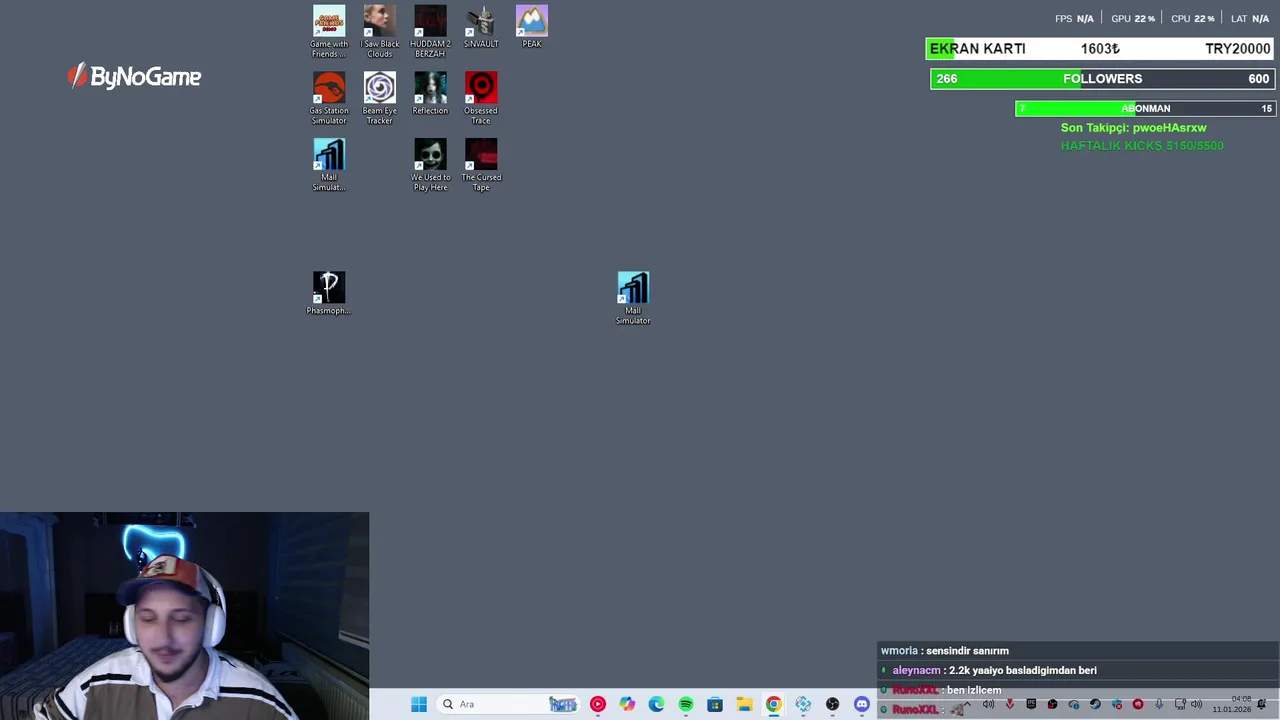Image resolution: width=1280 pixels, height=720 pixels.
Task: Click the microphone icon in system tray
Action: (x=1159, y=704)
